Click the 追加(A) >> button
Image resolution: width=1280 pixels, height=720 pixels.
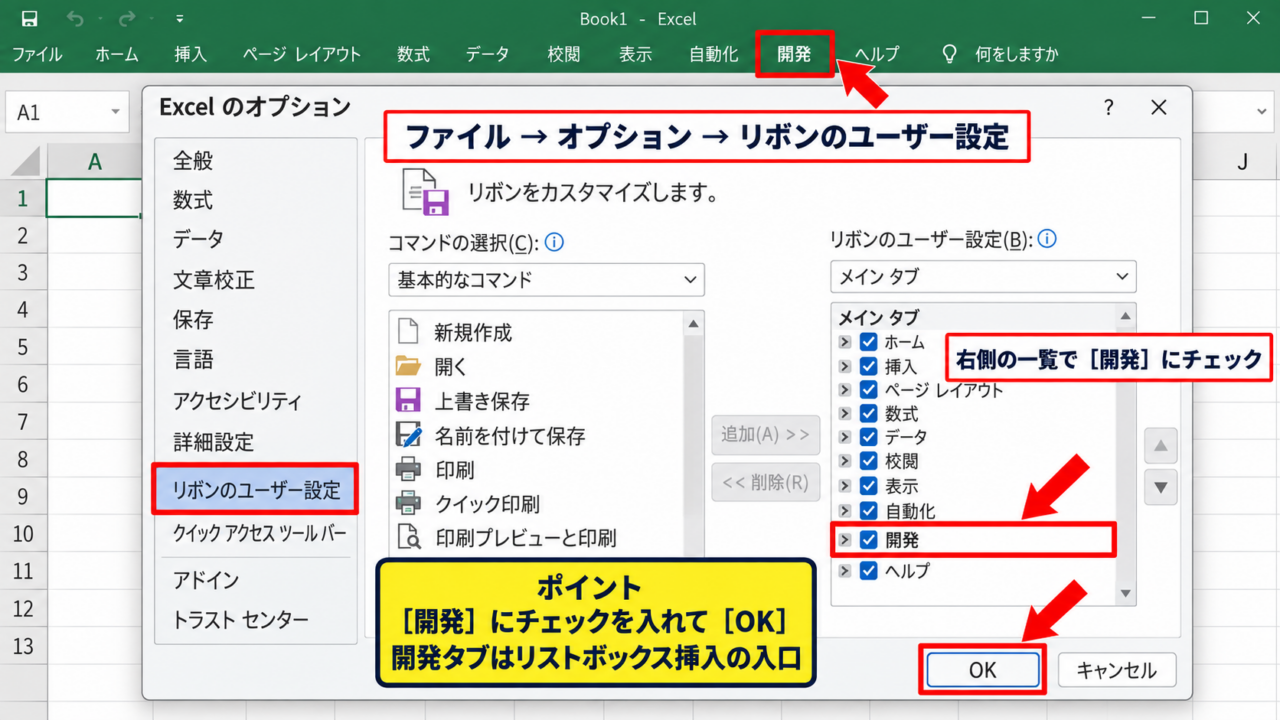[765, 434]
